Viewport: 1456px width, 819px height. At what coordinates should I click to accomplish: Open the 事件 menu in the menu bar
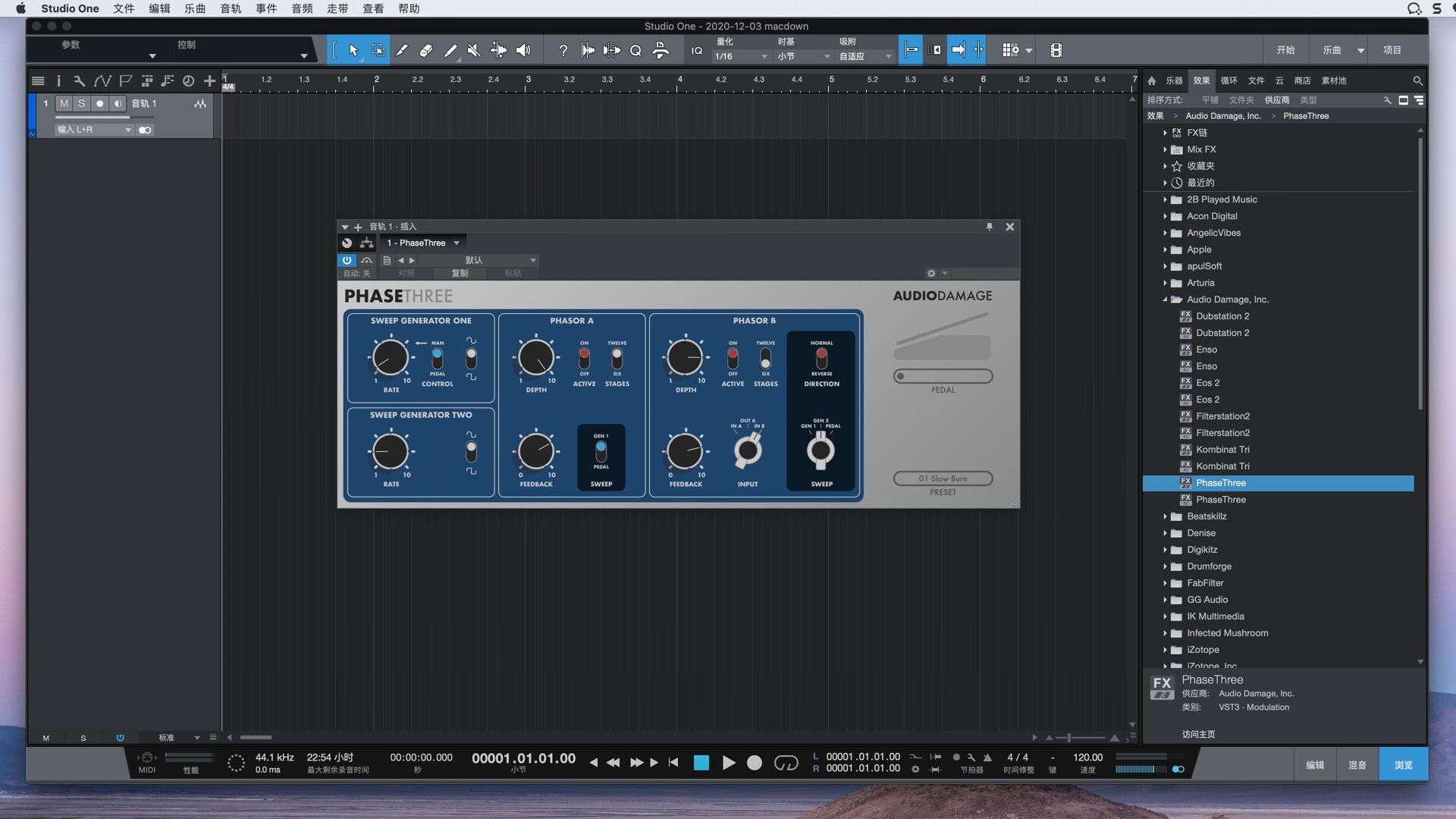265,8
